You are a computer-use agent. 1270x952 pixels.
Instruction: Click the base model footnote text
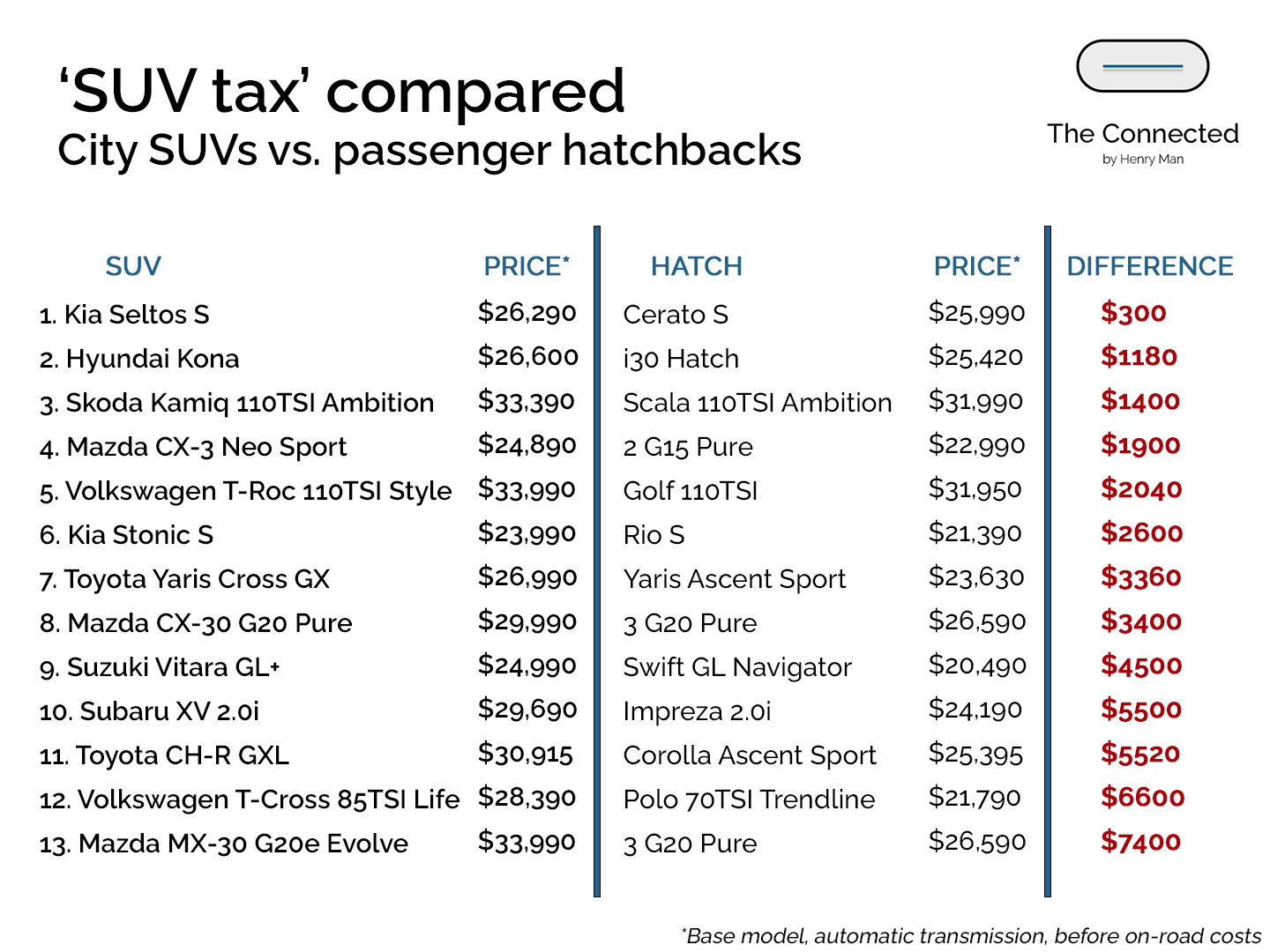(972, 935)
